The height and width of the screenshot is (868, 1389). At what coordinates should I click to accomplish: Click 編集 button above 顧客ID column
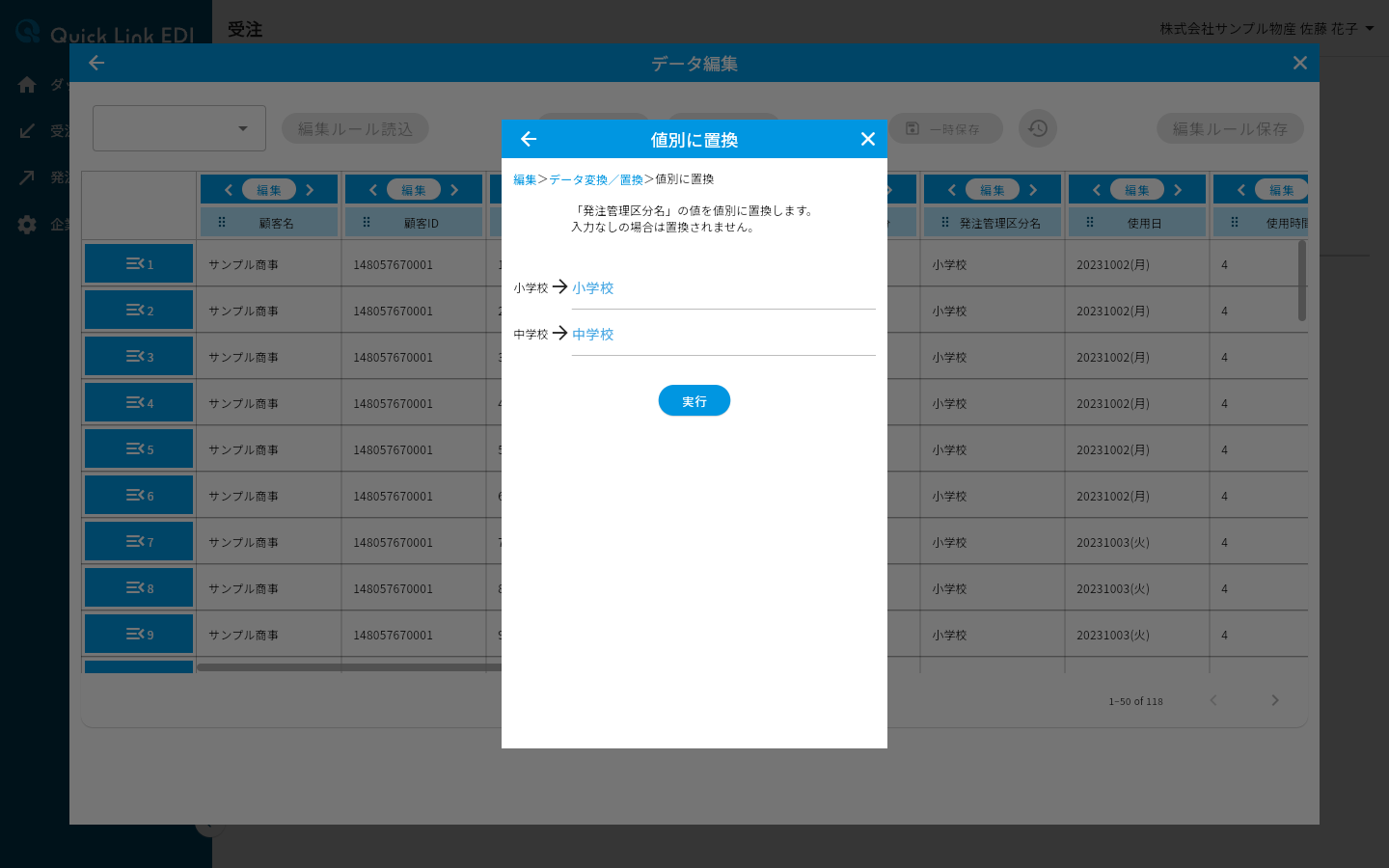coord(414,190)
